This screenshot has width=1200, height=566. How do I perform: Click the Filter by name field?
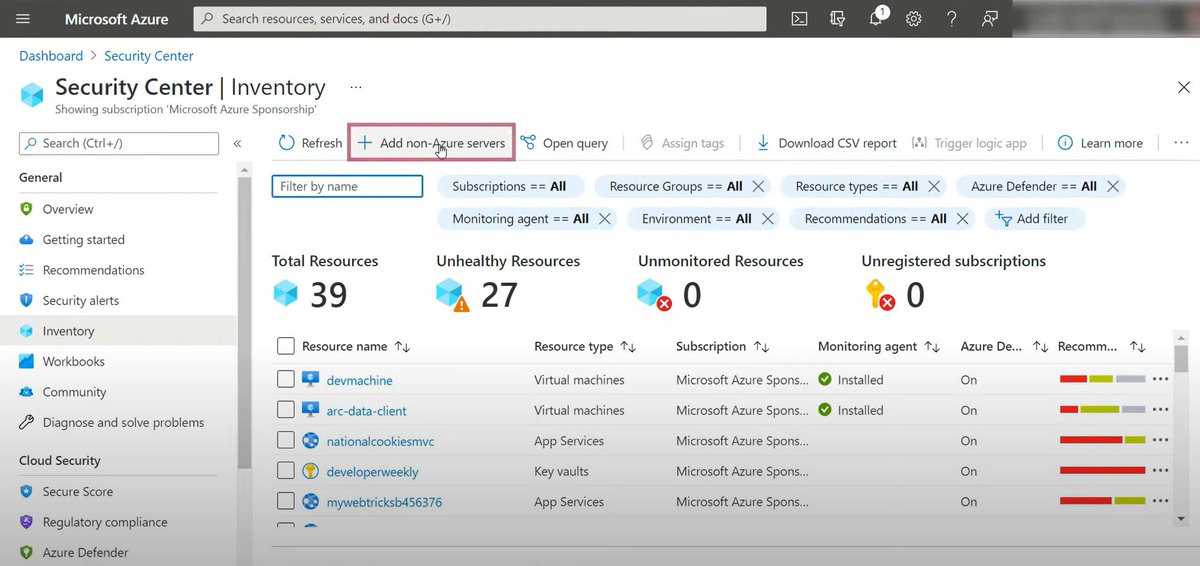tap(347, 187)
